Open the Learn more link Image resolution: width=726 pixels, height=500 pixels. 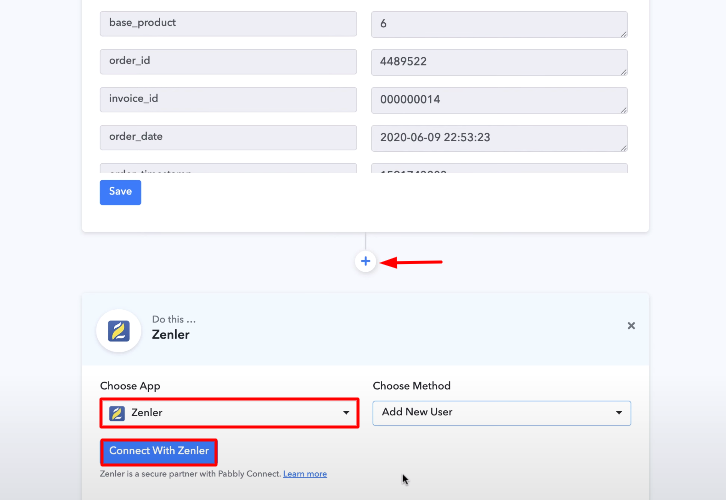(305, 474)
